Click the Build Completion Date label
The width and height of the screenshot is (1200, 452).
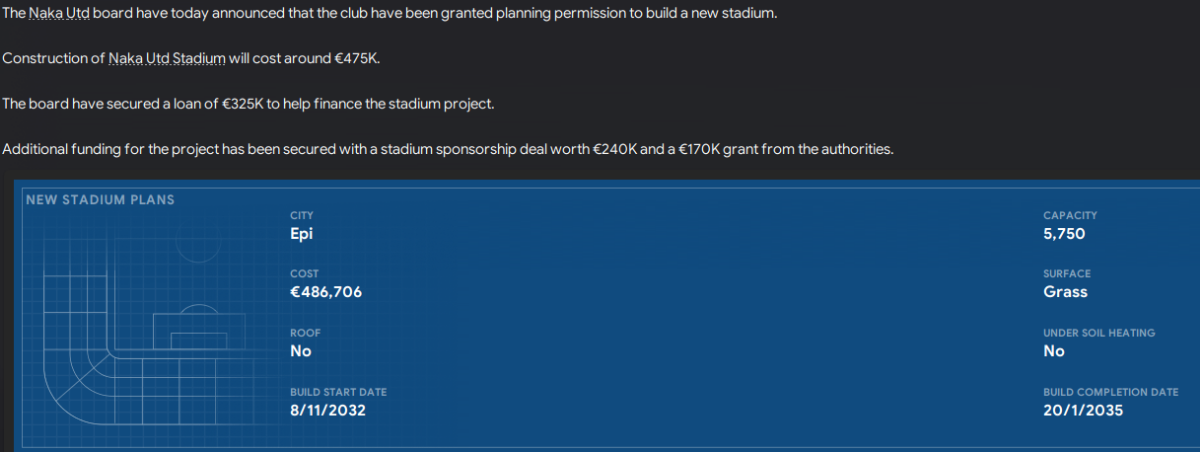1111,392
